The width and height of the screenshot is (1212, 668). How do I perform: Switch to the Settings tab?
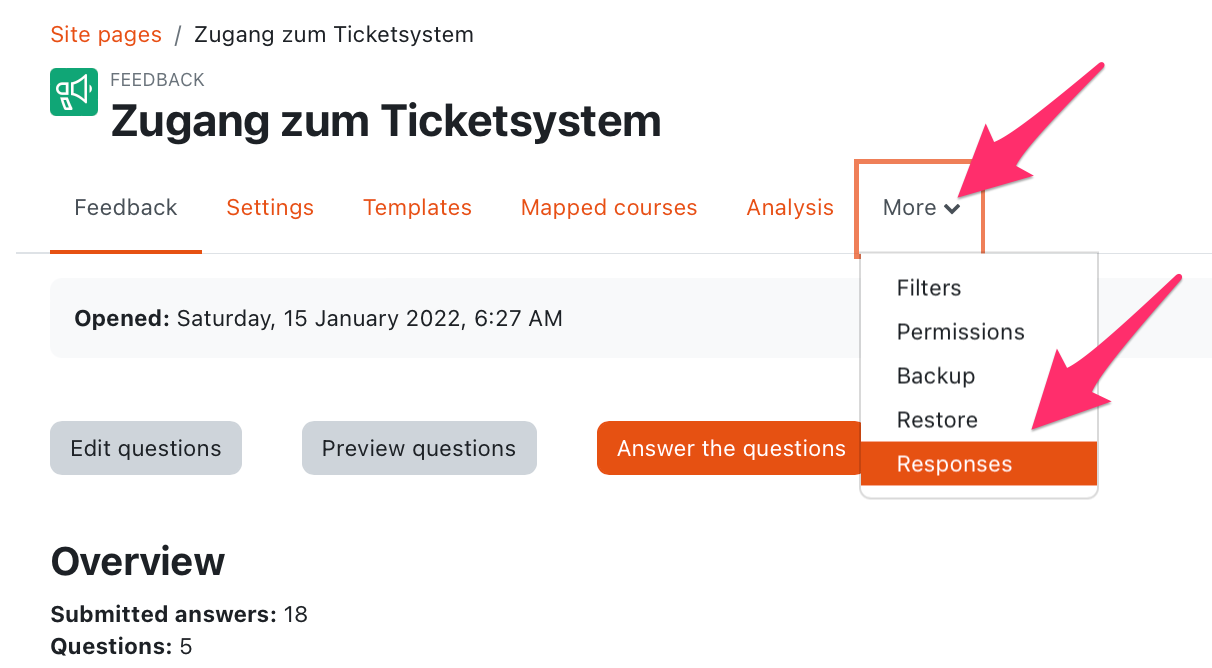click(270, 208)
